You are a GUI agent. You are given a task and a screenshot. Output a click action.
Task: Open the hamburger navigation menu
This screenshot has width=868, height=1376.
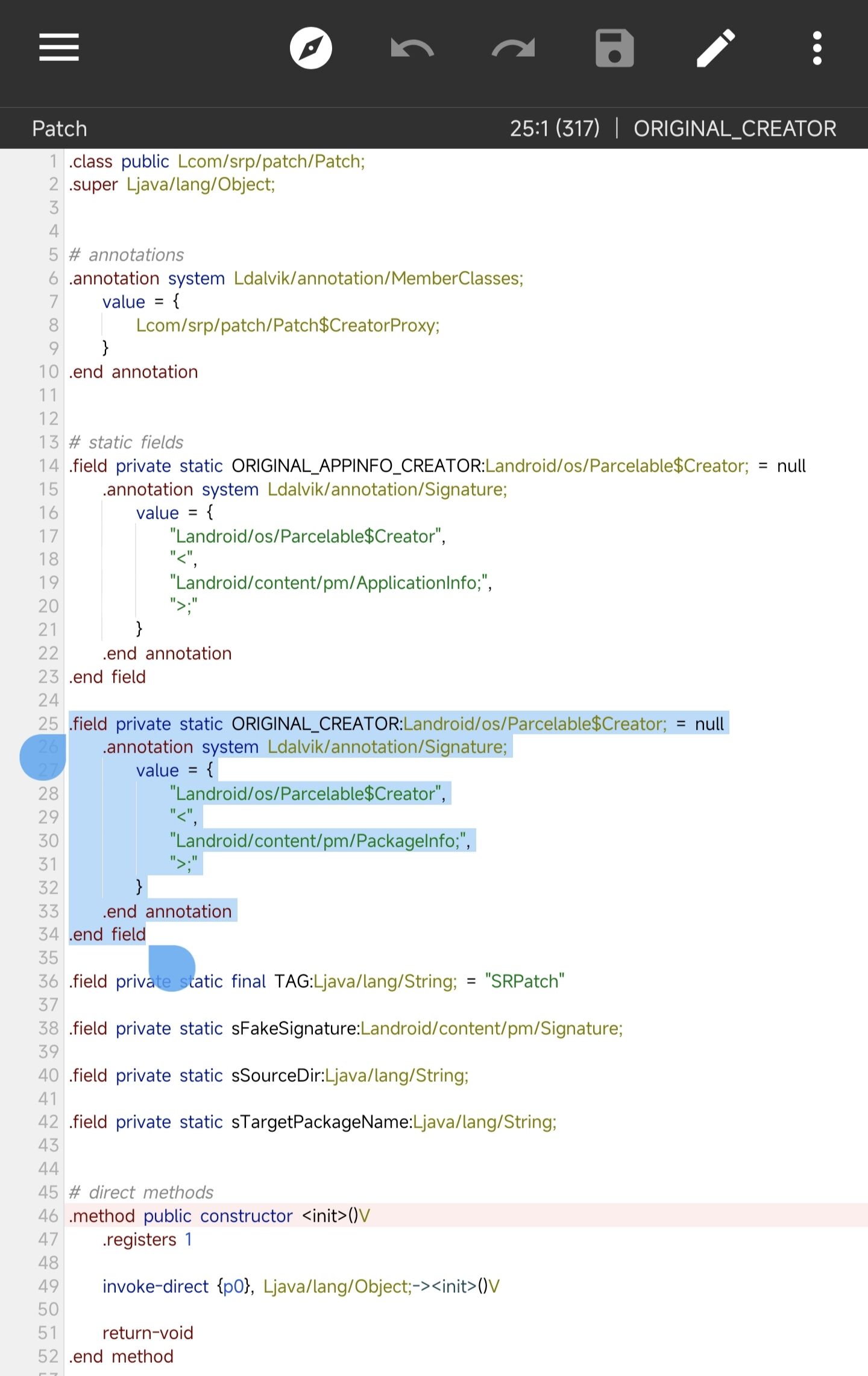pyautogui.click(x=59, y=48)
